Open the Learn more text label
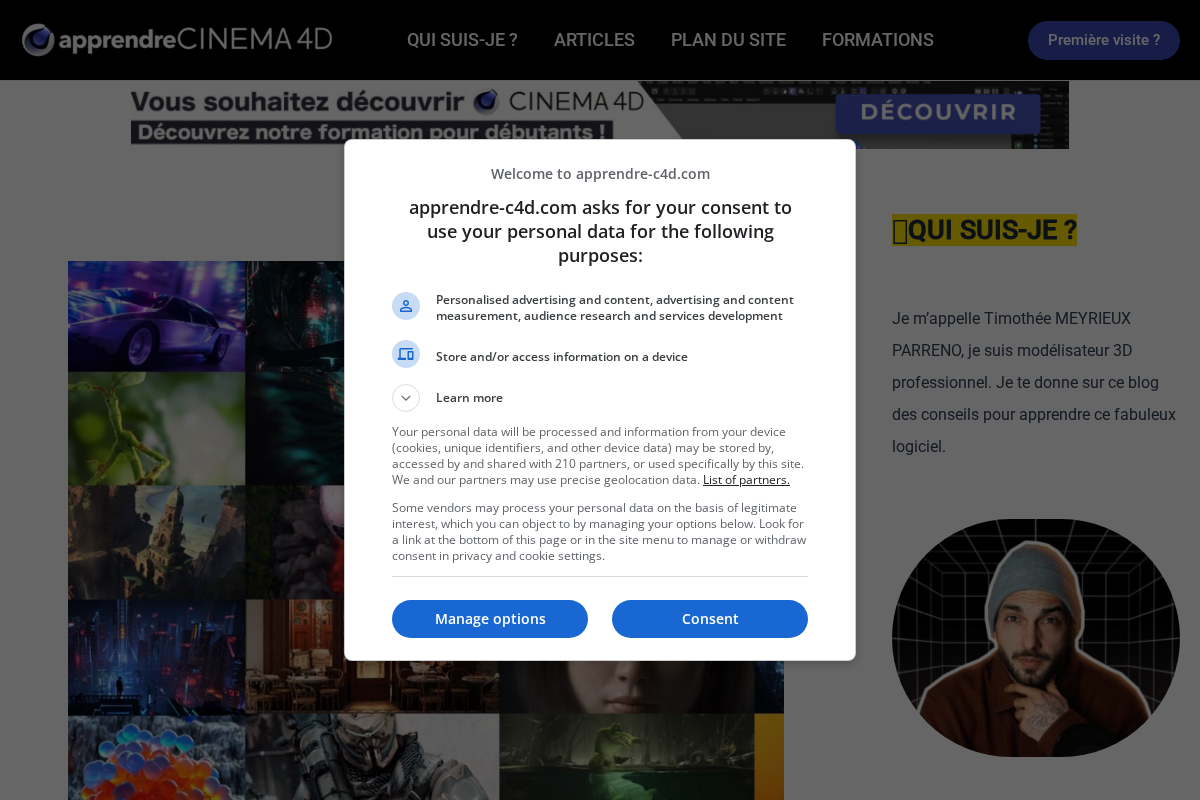This screenshot has height=800, width=1200. click(x=469, y=398)
